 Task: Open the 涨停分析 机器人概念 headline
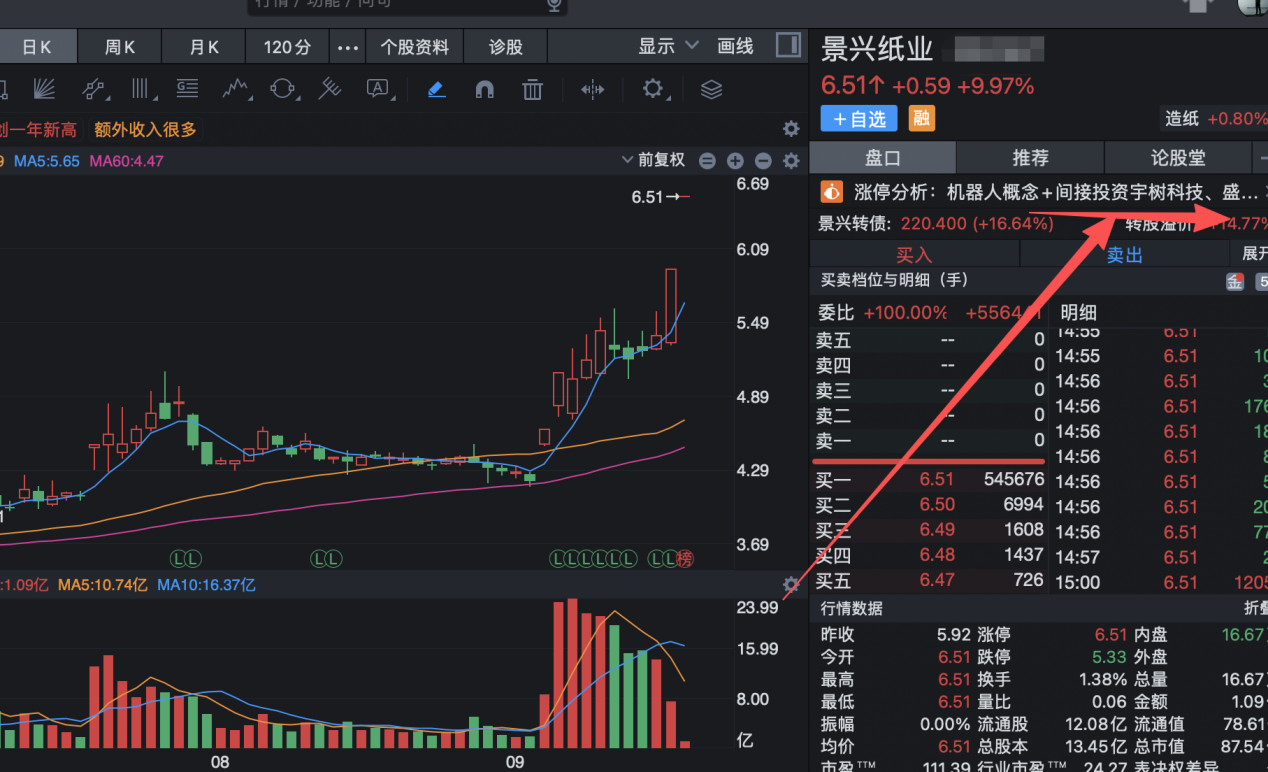[x=1056, y=191]
